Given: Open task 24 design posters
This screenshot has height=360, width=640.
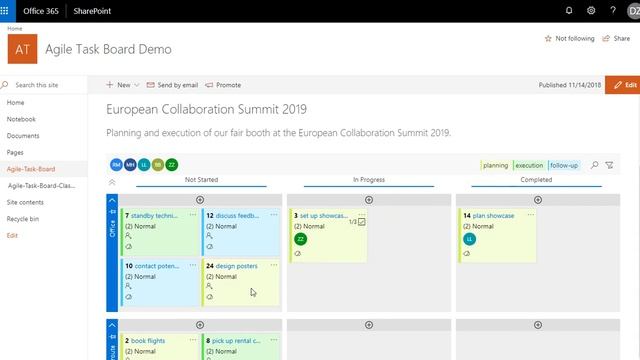Looking at the screenshot, I should [x=236, y=266].
